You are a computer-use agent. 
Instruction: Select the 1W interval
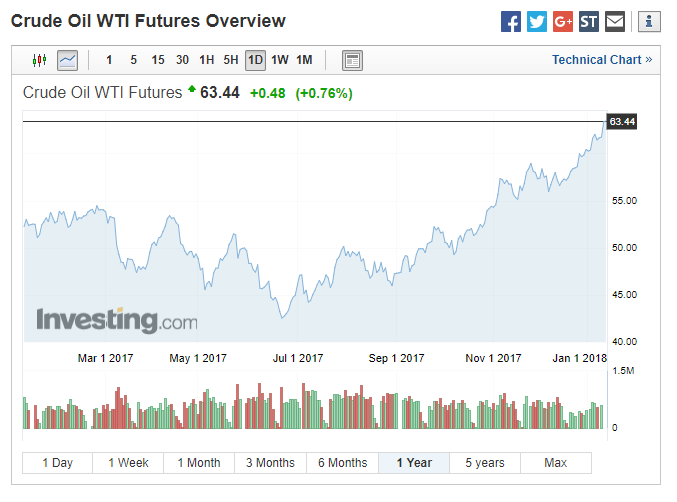tap(280, 60)
